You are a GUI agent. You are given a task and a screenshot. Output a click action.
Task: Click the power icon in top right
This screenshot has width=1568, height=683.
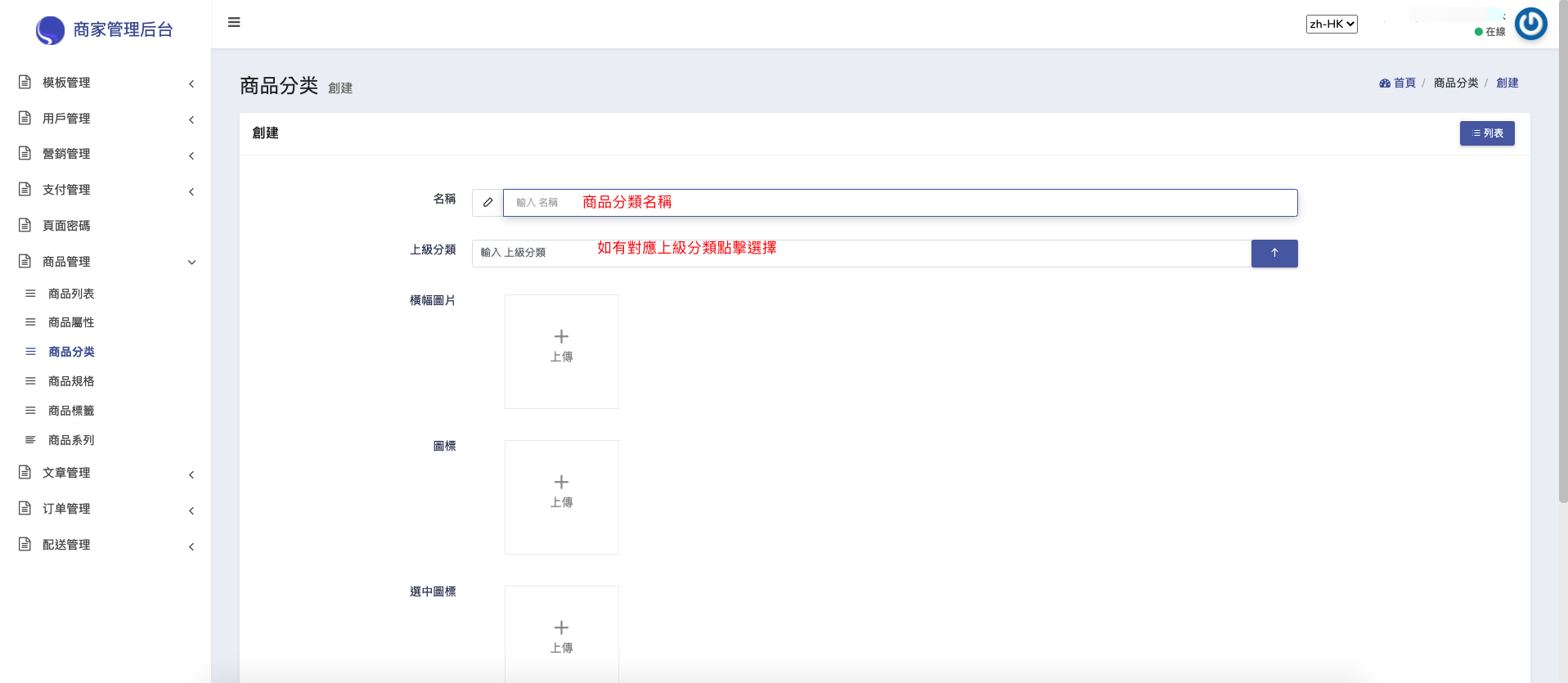(x=1531, y=24)
